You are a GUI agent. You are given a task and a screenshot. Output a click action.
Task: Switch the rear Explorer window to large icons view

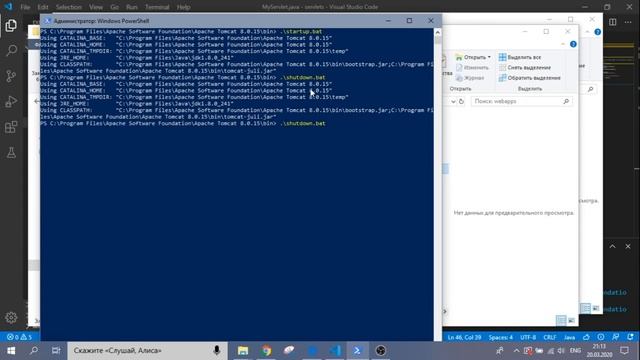[596, 308]
